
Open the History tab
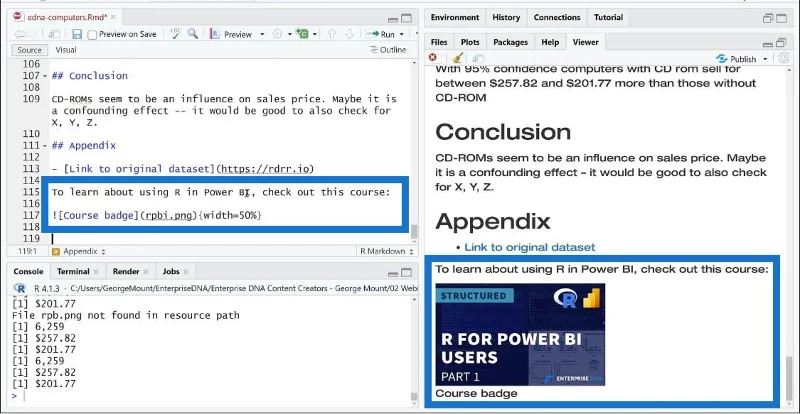click(x=506, y=17)
